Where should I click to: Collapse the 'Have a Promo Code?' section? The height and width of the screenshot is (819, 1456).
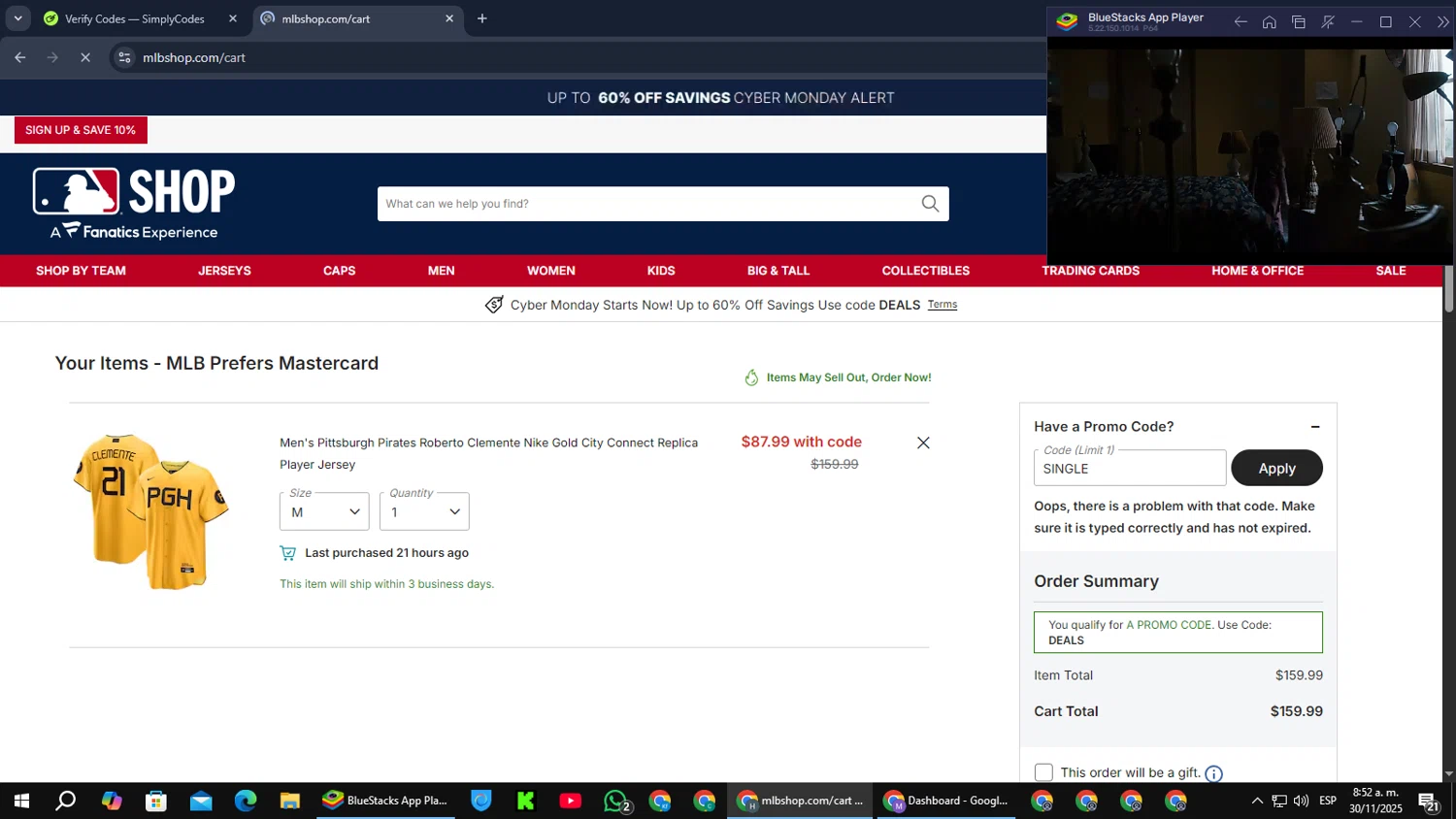click(x=1315, y=427)
